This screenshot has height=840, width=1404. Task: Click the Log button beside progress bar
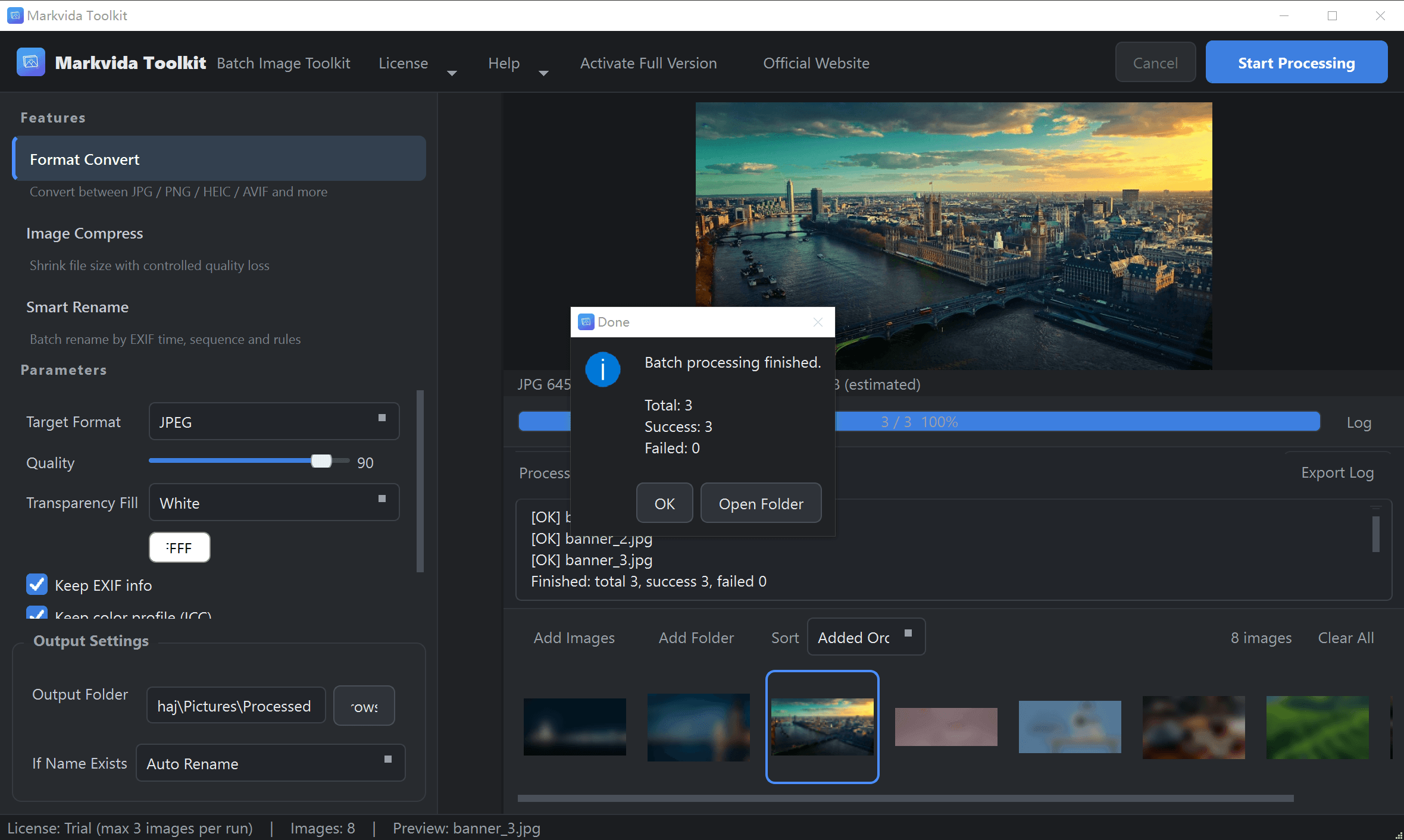1359,422
